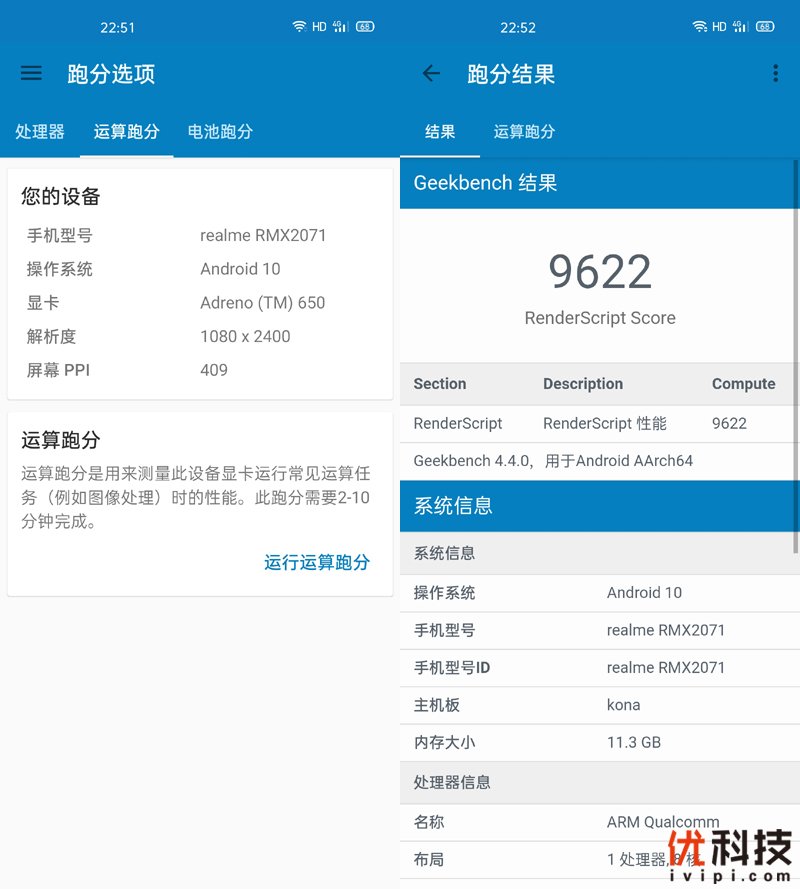Switch to the 处理器 tab
800x889 pixels.
pyautogui.click(x=40, y=131)
